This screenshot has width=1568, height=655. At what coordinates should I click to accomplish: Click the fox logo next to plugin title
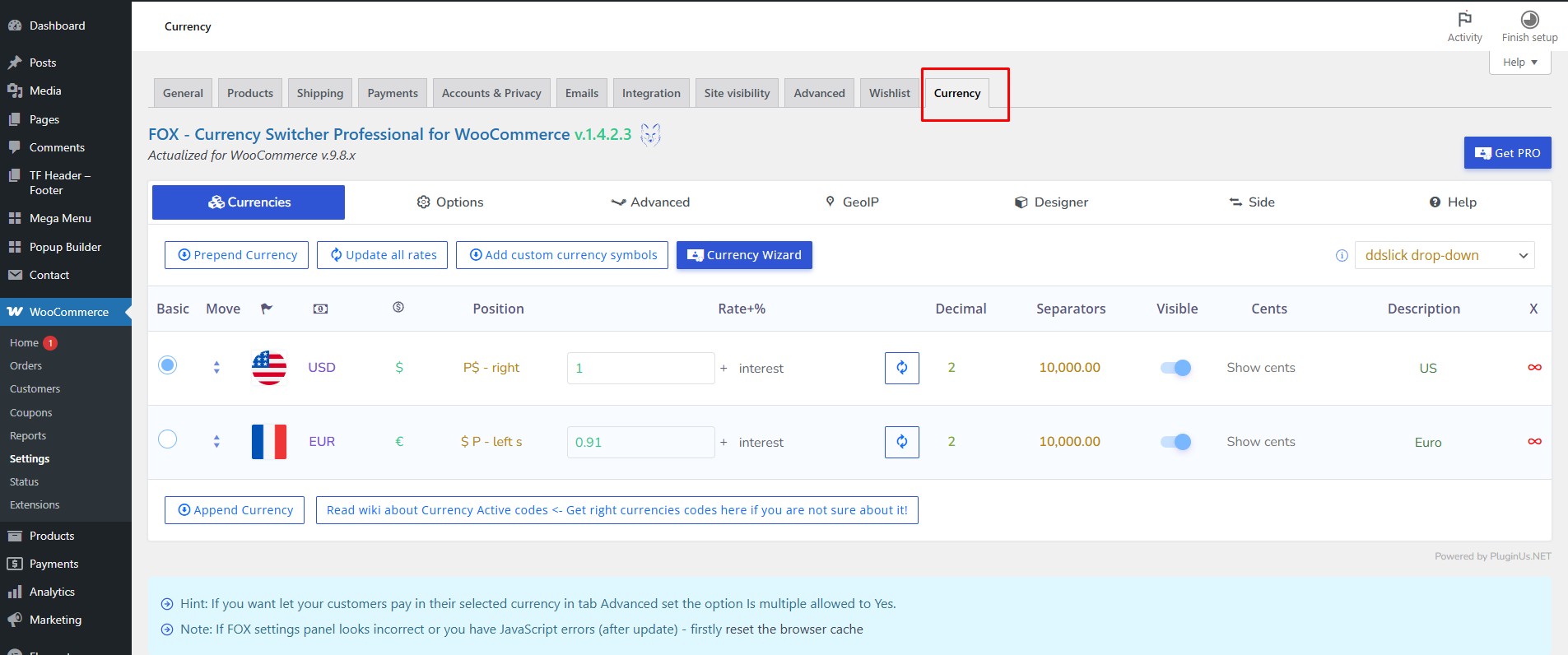click(650, 134)
